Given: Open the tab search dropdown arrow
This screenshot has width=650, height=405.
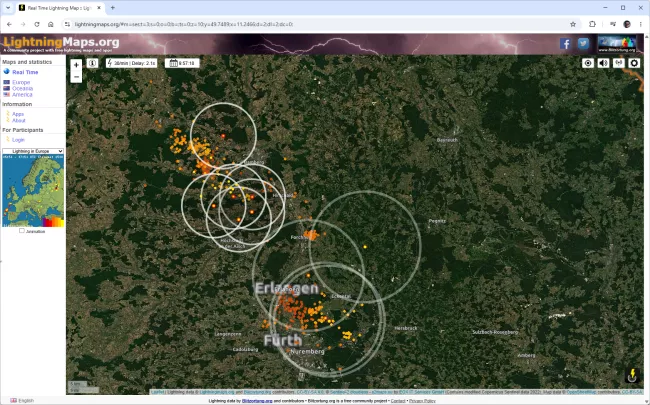Looking at the screenshot, I should [7, 8].
